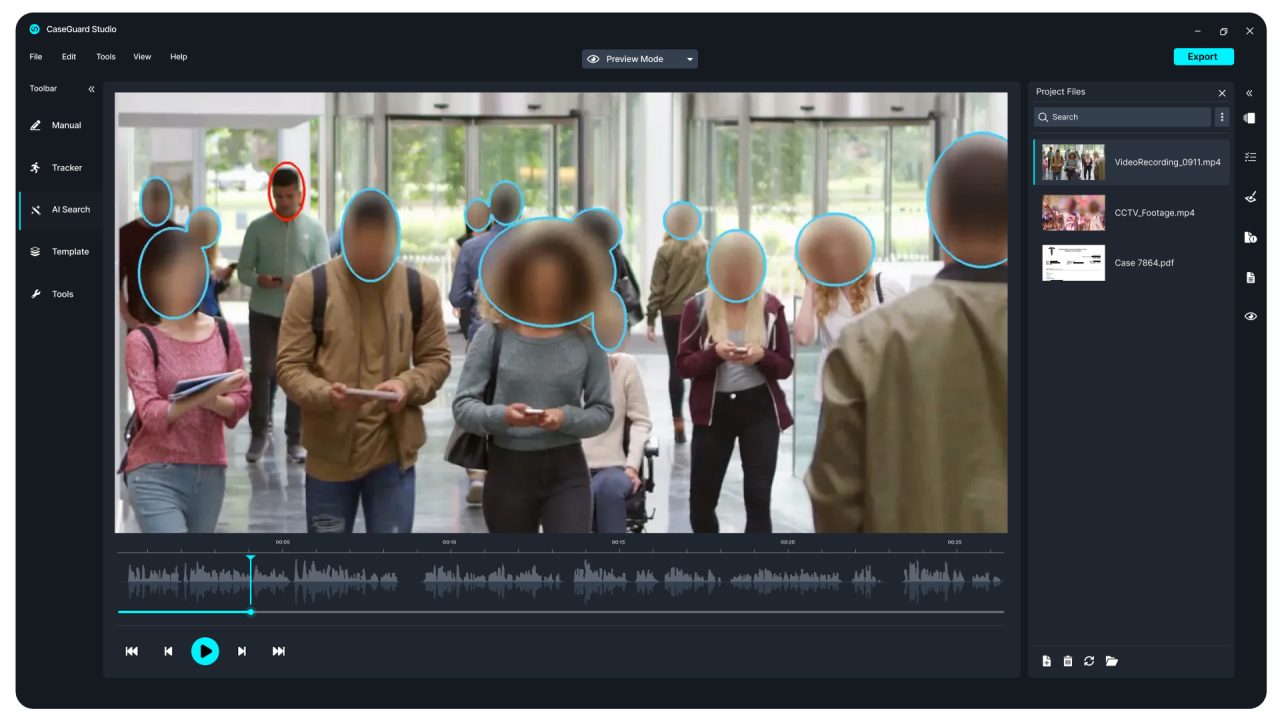This screenshot has height=721, width=1280.
Task: Click the red-outlined unblurred face selection
Action: point(286,191)
